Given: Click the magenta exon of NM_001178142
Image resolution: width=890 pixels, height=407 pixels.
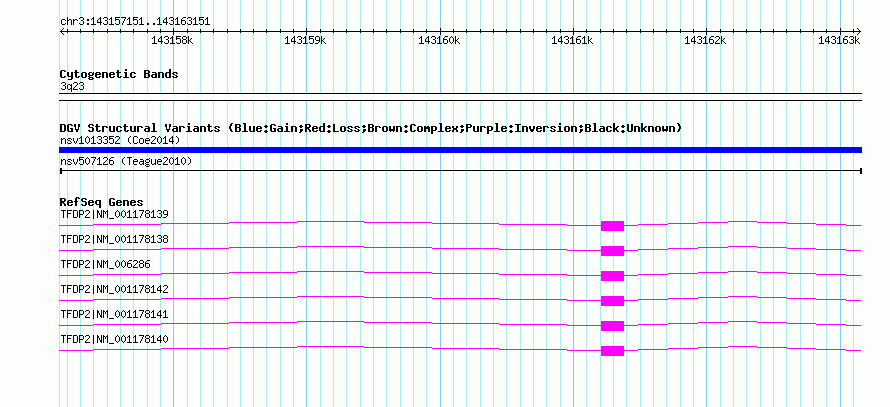Looking at the screenshot, I should [x=612, y=301].
